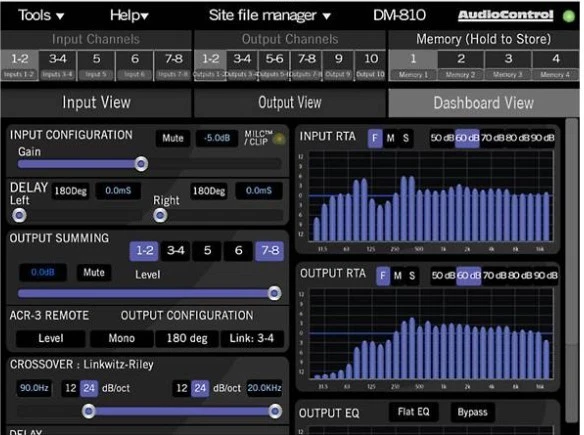The width and height of the screenshot is (584, 435).
Task: Select Input Channels 7-8
Action: click(x=173, y=65)
